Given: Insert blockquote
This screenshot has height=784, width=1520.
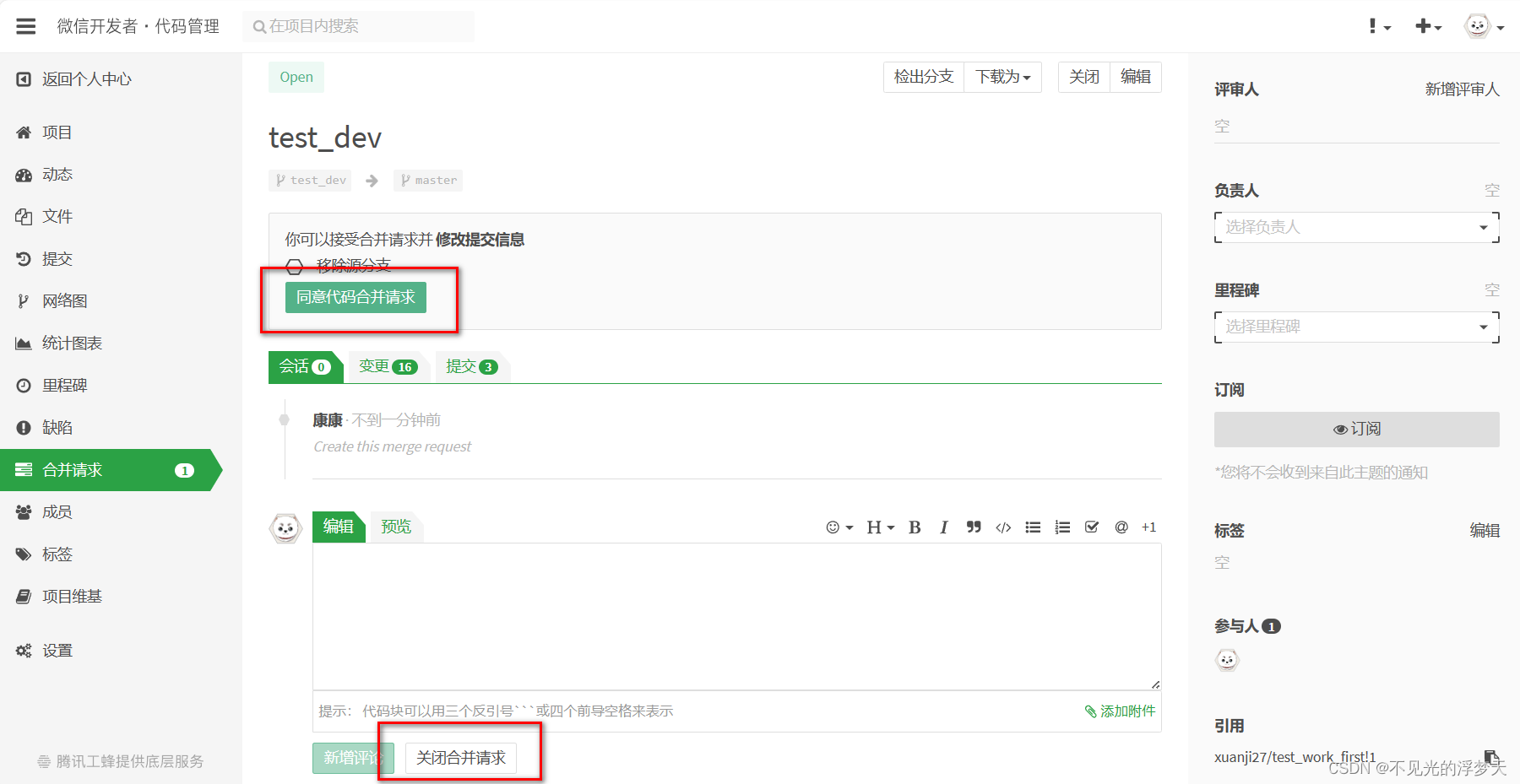Looking at the screenshot, I should point(974,527).
